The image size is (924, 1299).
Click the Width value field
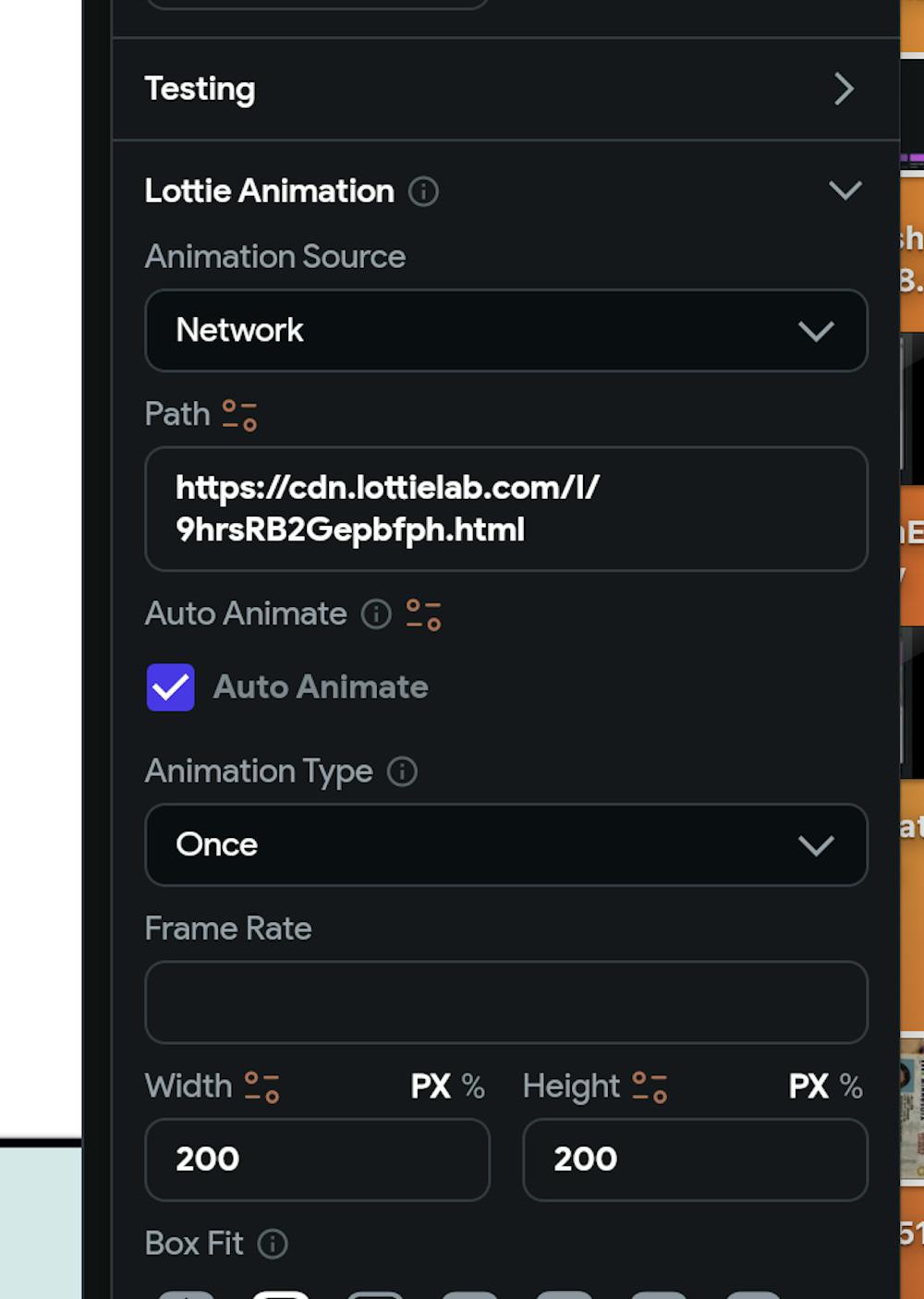coord(317,1159)
